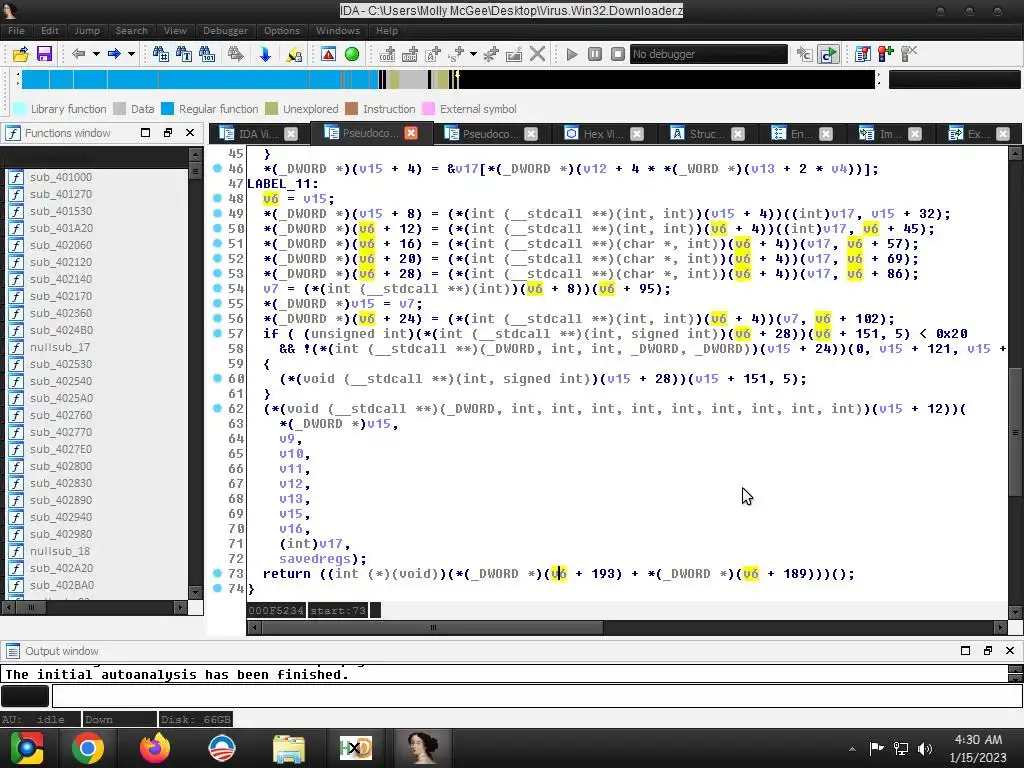1024x768 pixels.
Task: Click the navigation band overview bar
Action: pos(448,79)
